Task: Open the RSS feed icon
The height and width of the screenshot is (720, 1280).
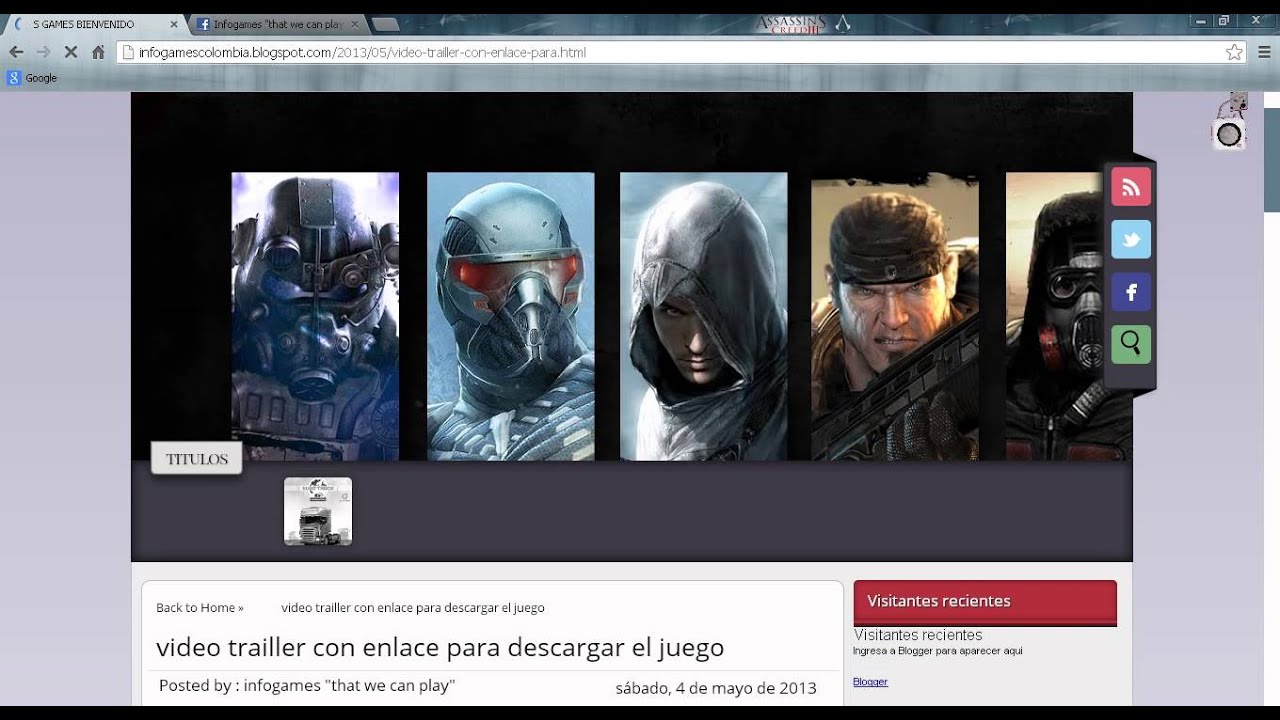Action: point(1131,187)
